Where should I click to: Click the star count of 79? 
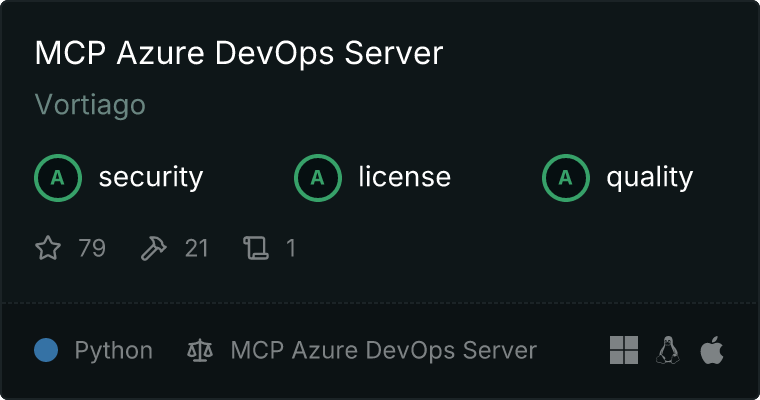tap(92, 248)
